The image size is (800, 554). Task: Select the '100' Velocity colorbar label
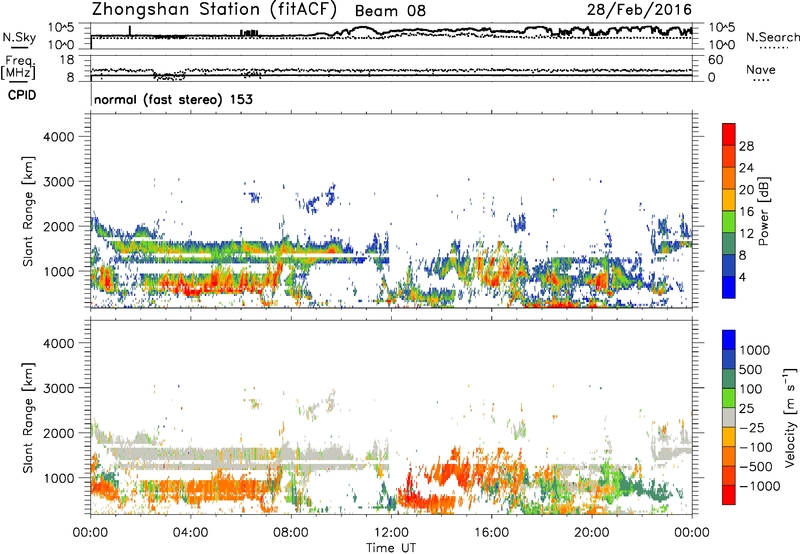coord(750,389)
